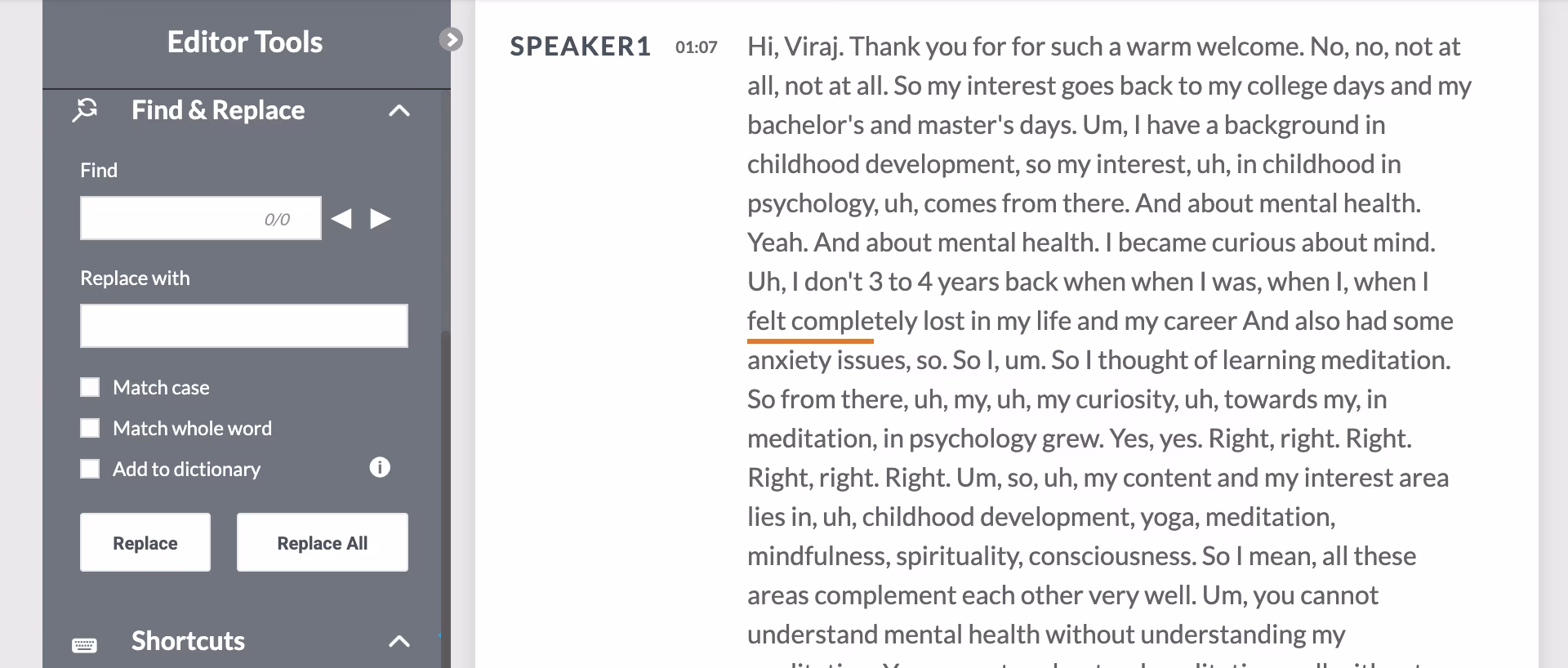
Task: Click the Replace button
Action: [x=145, y=542]
